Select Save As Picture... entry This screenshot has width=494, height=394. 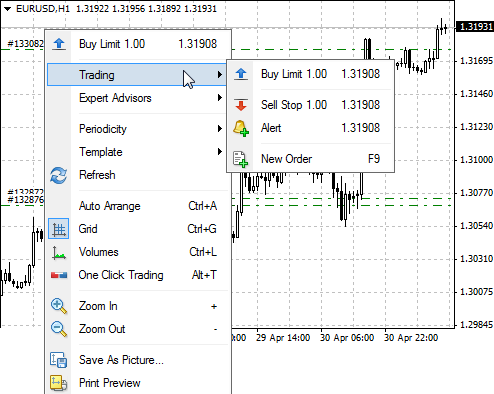[x=138, y=360]
